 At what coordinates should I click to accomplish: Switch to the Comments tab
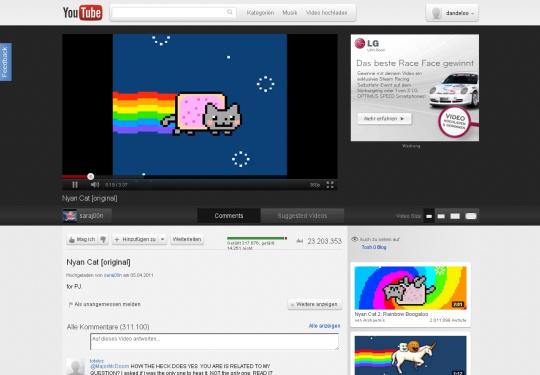tap(229, 216)
